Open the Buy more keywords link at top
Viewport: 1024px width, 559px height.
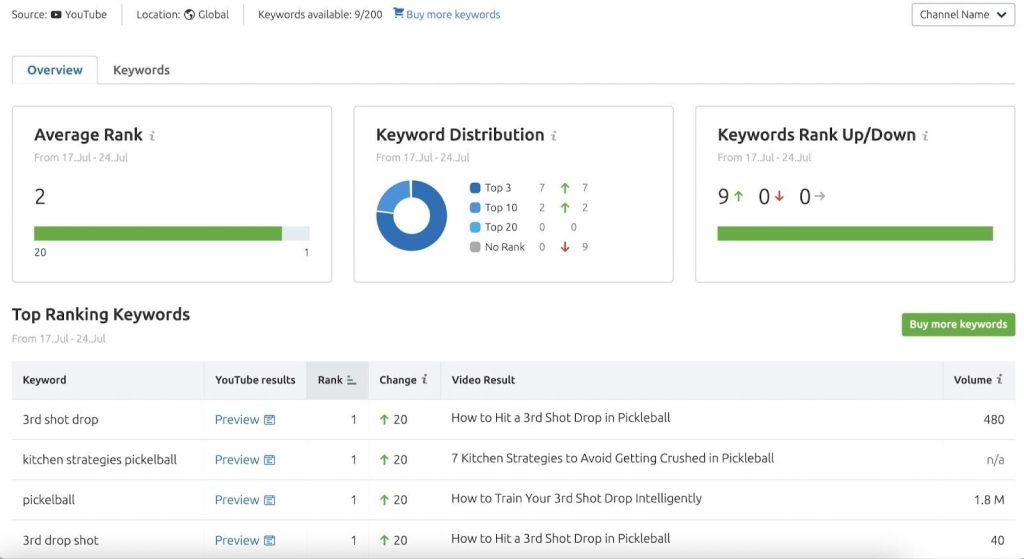[x=453, y=14]
